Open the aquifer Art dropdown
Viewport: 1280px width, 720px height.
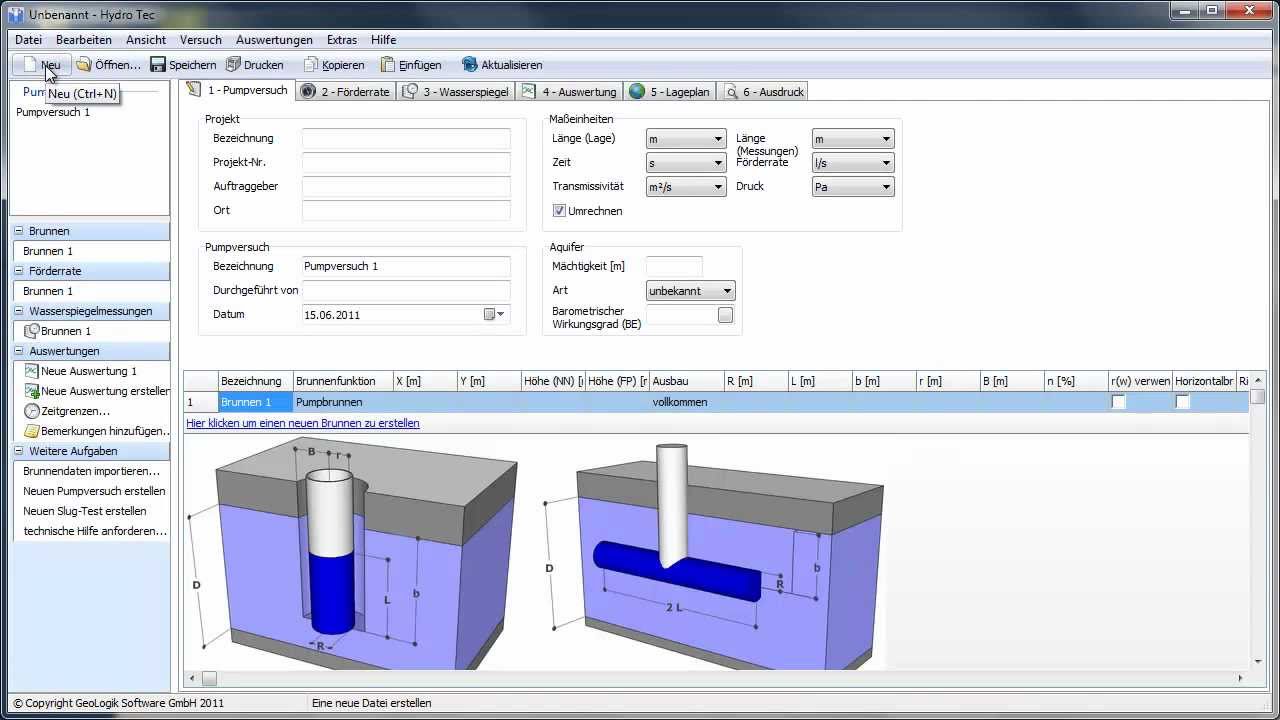tap(691, 291)
